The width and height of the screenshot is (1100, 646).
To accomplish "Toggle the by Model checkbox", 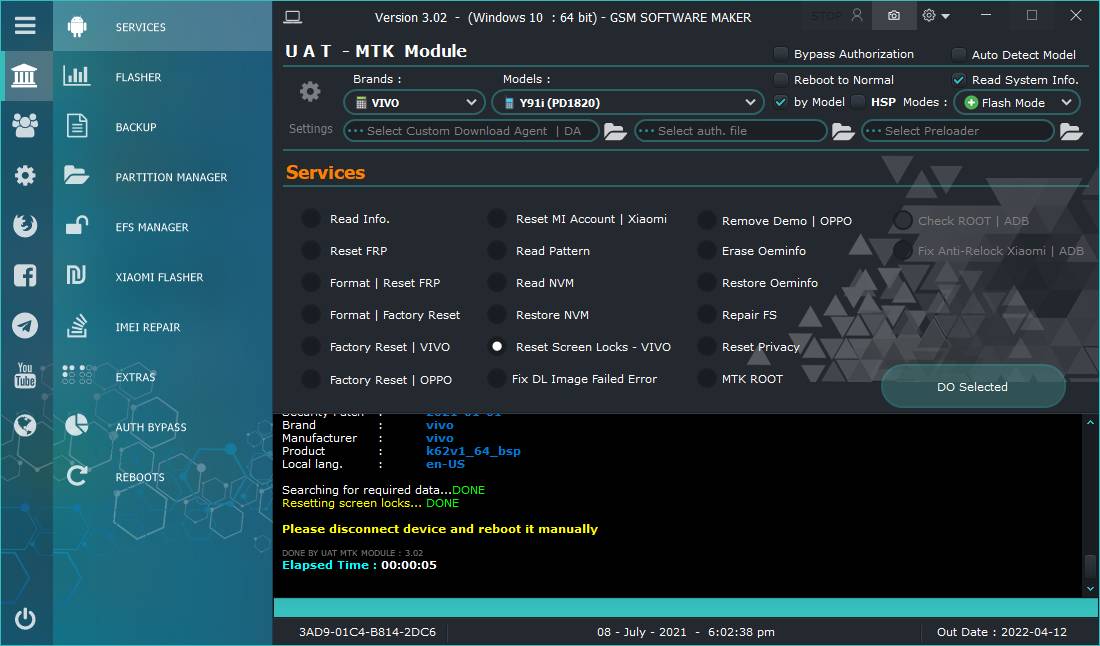I will 781,102.
